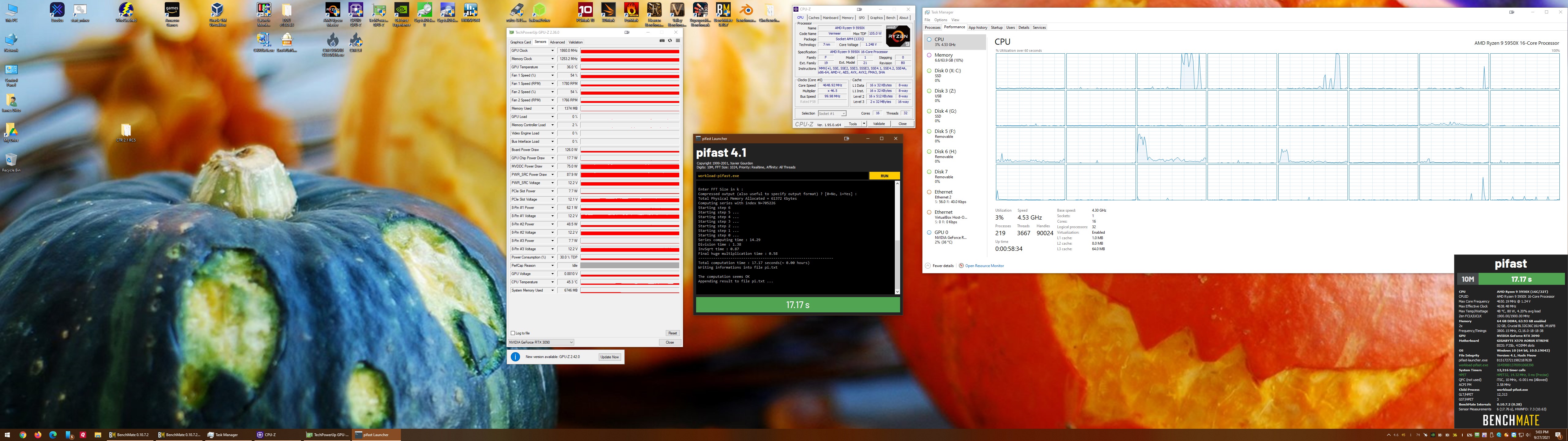Open the PerfCap Reason sensor dropdown
The width and height of the screenshot is (1568, 441).
point(552,266)
